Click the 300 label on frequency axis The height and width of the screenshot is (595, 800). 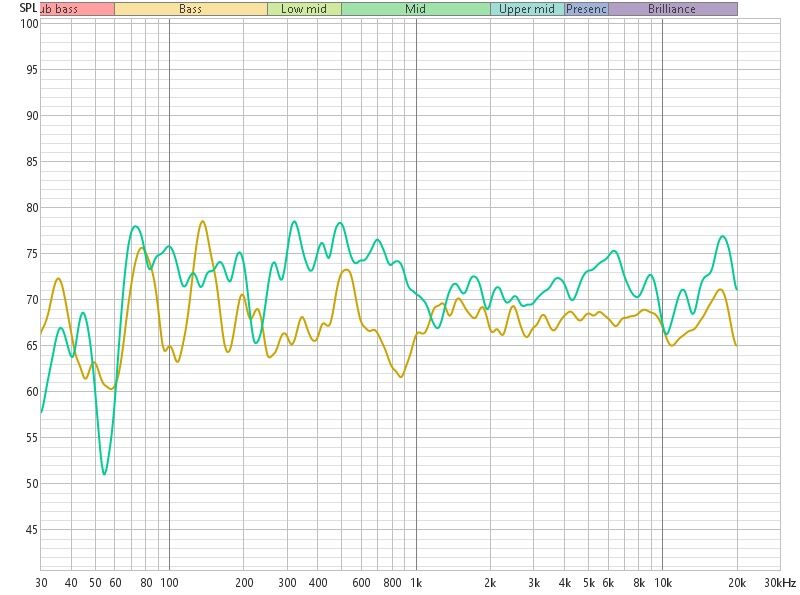pos(287,583)
